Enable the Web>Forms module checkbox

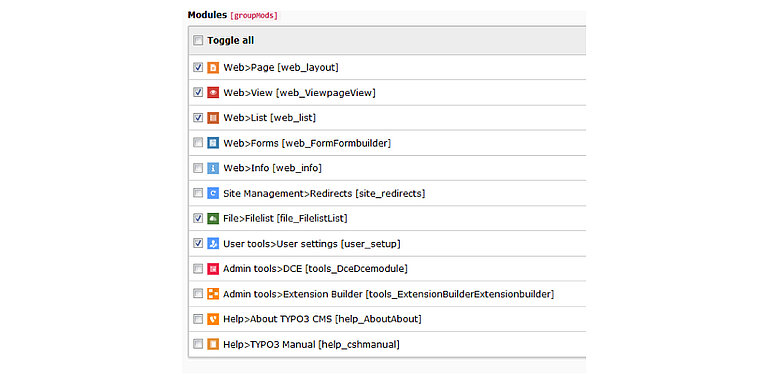[x=198, y=143]
